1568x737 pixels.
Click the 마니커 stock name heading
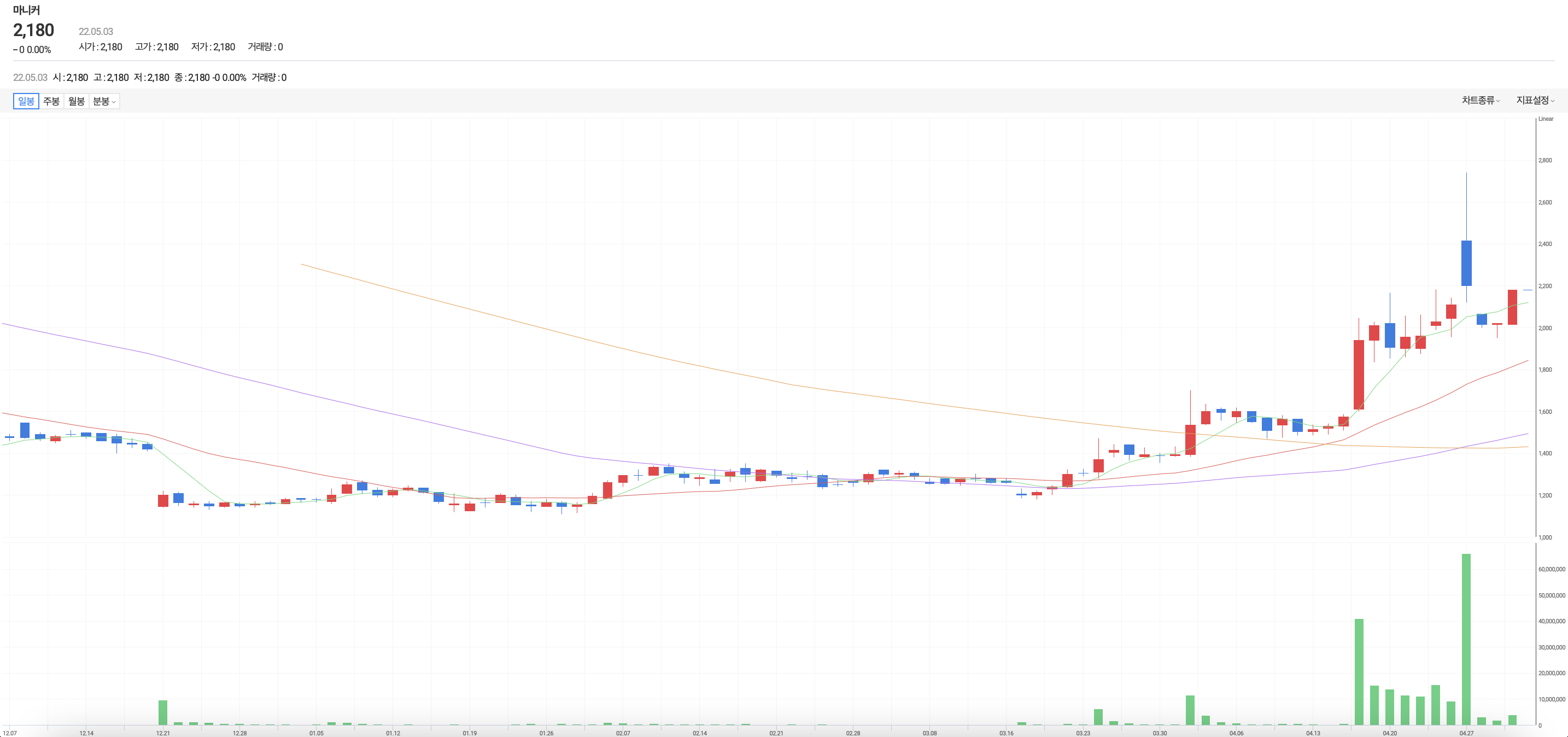(26, 10)
